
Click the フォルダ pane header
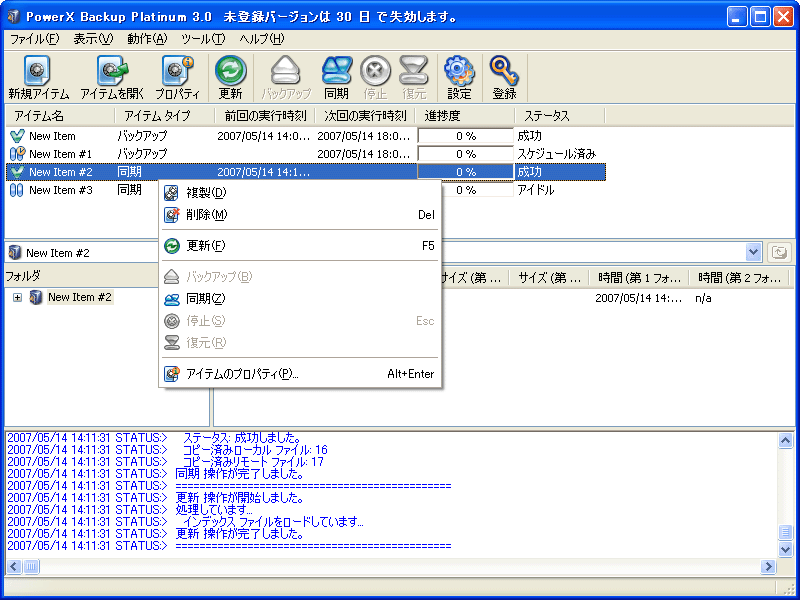[82, 276]
